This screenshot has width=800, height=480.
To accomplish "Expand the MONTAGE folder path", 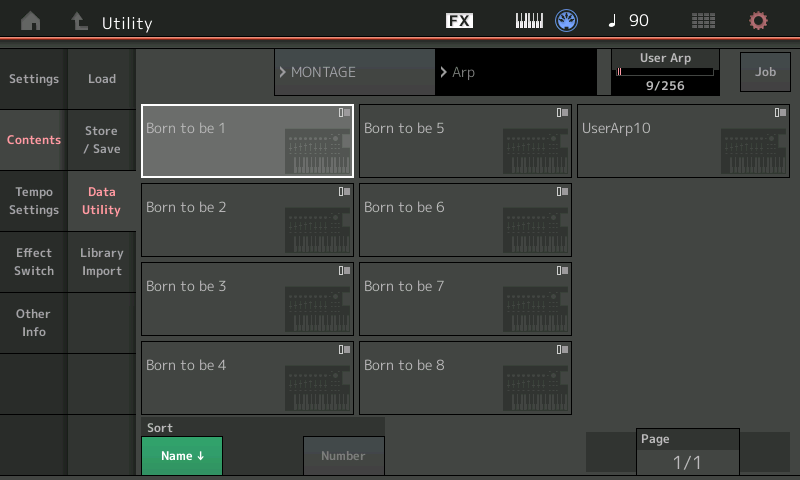I will click(x=354, y=73).
